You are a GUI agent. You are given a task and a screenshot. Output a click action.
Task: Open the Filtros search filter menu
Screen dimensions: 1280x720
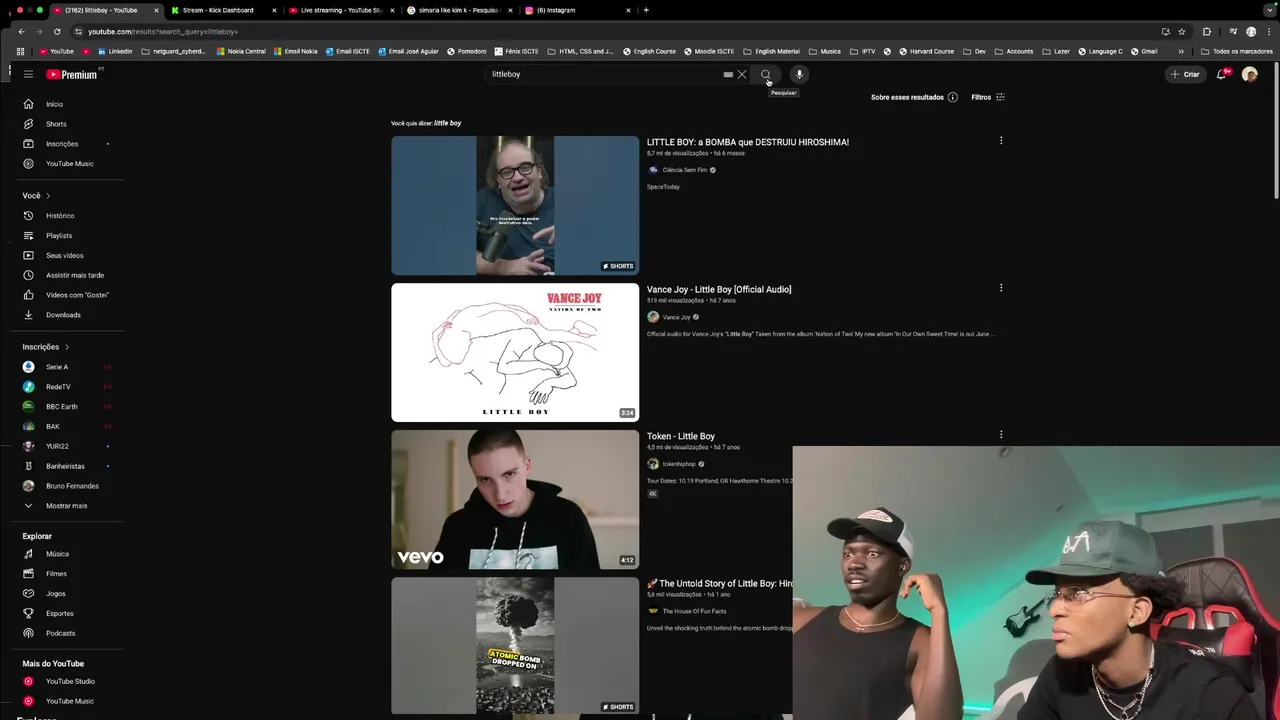[x=988, y=97]
